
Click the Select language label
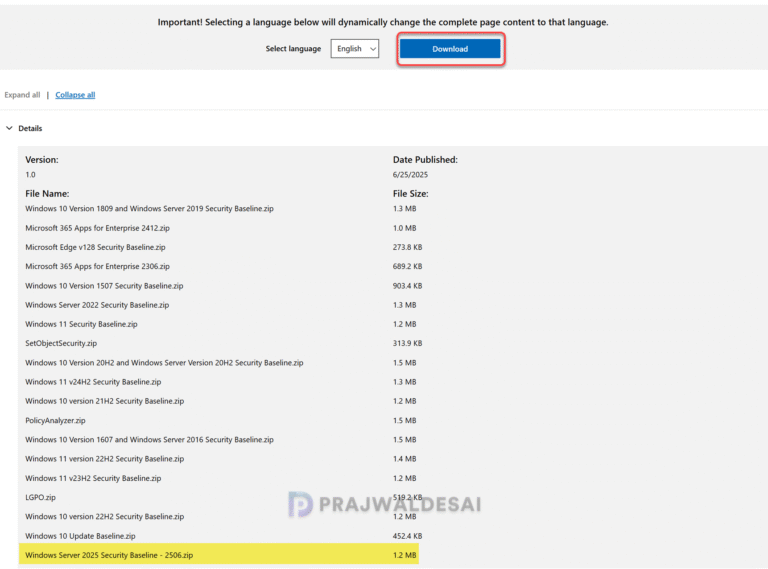tap(293, 48)
